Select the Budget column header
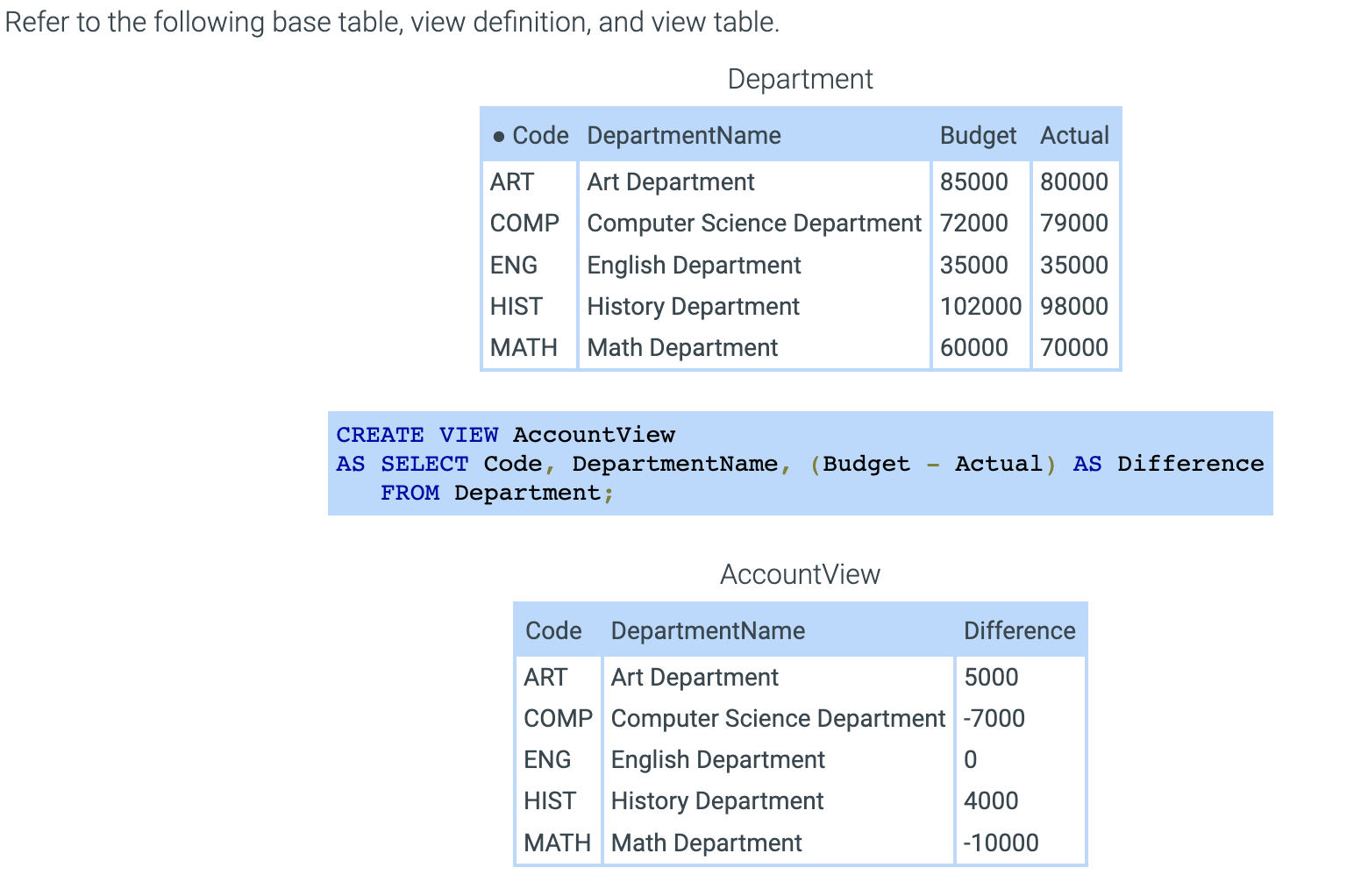 pyautogui.click(x=977, y=136)
